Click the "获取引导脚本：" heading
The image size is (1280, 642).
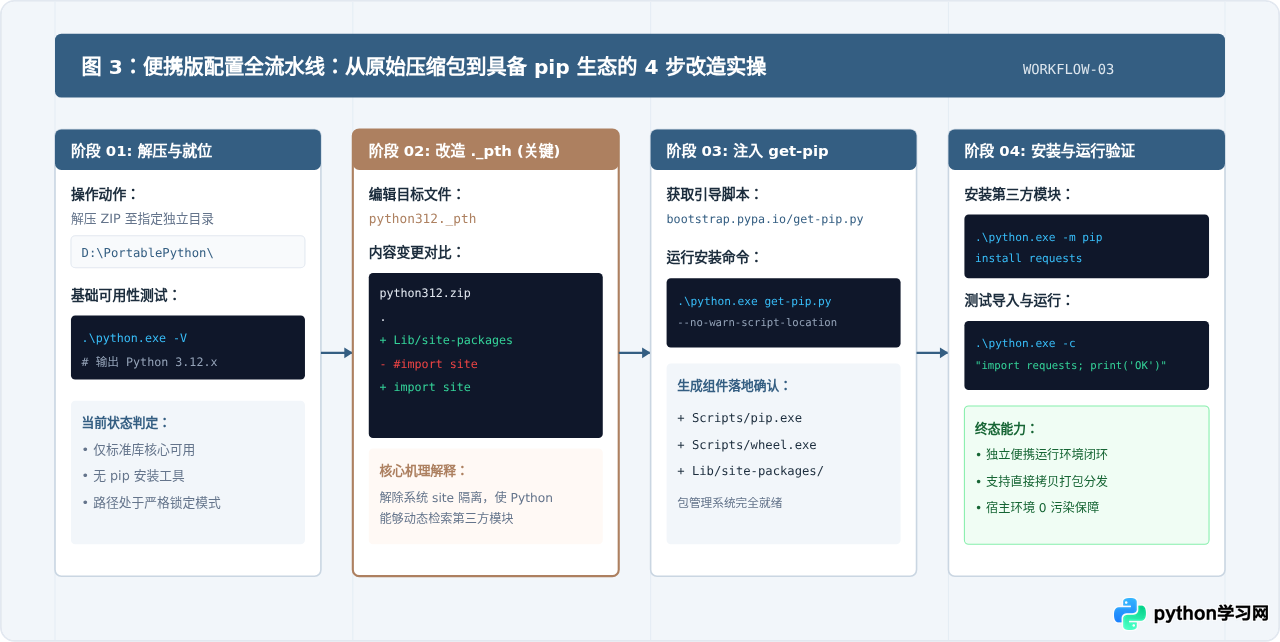click(x=715, y=194)
